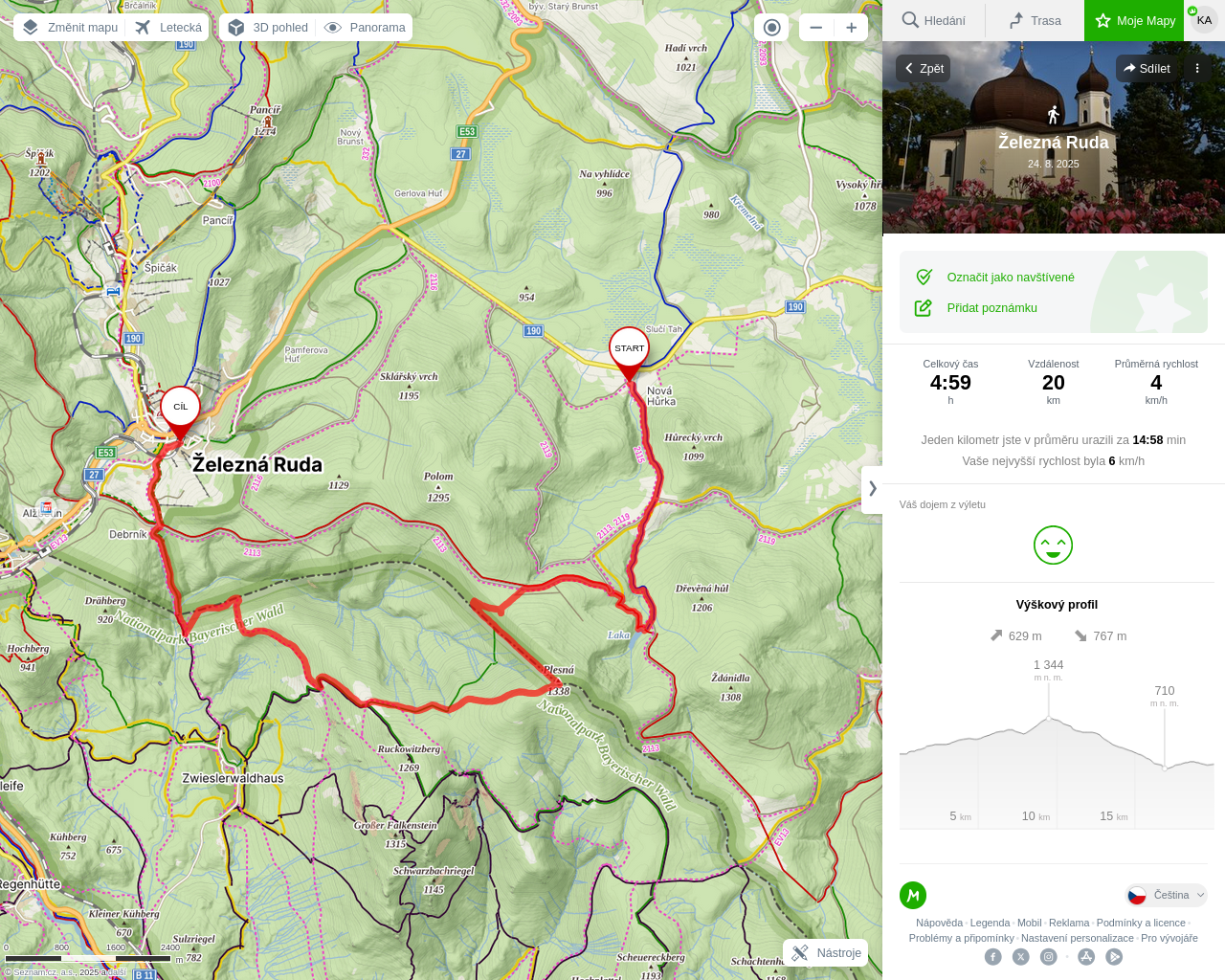Click the green Mapy.cz logo icon

pos(913,895)
